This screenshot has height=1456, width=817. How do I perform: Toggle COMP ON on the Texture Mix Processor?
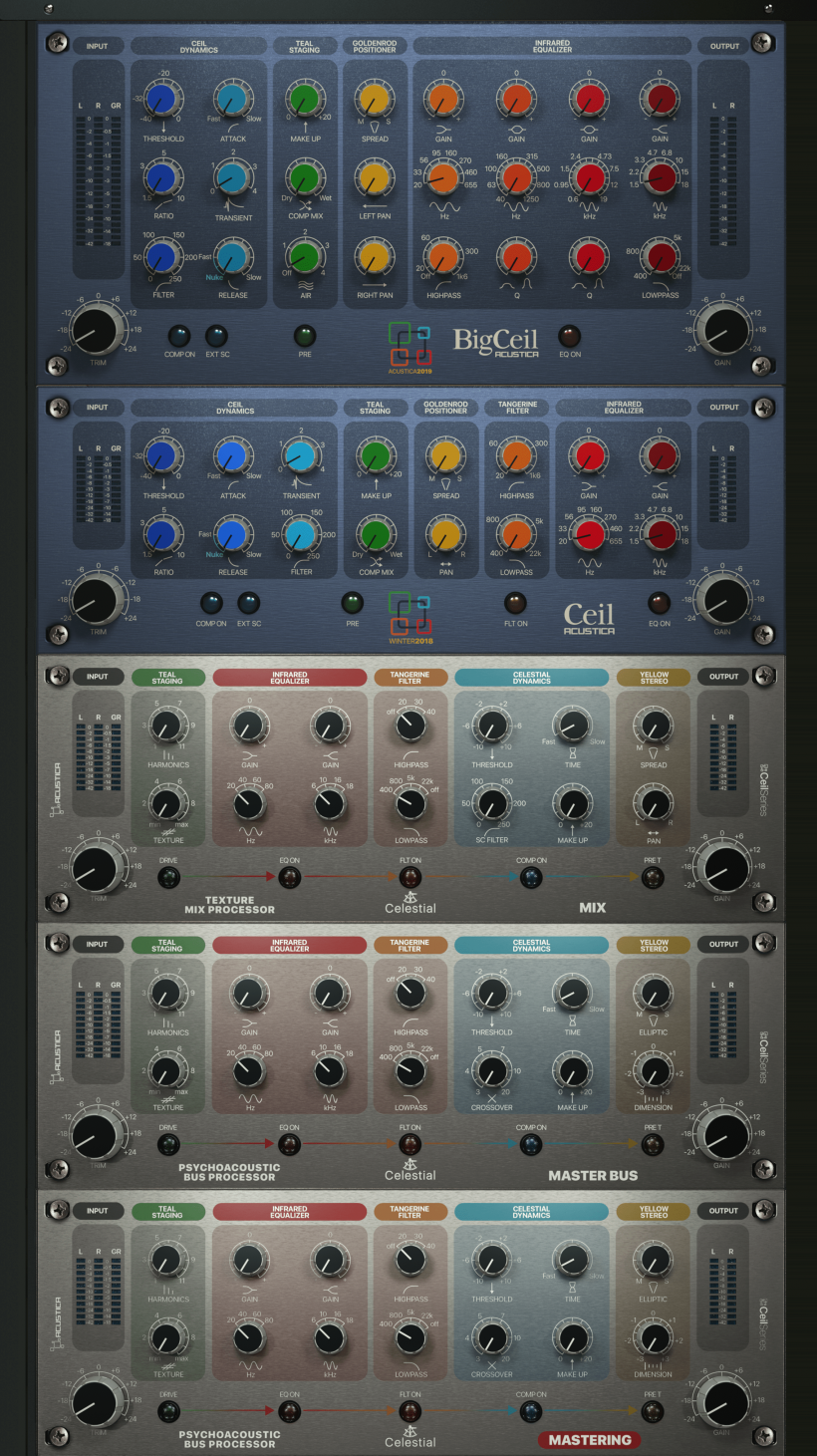coord(531,877)
